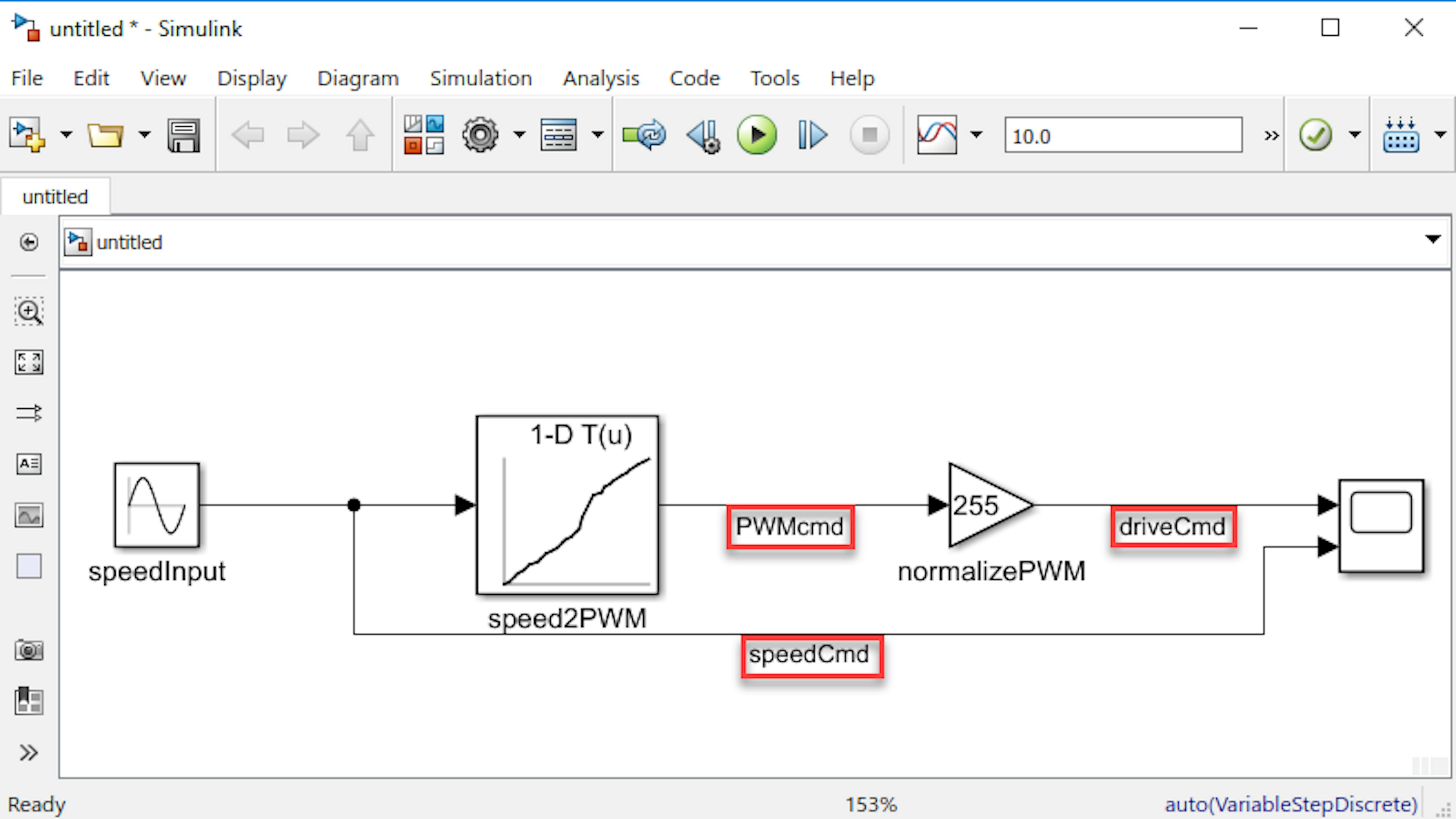Open the New Model dropdown arrow
This screenshot has height=819, width=1456.
[66, 135]
